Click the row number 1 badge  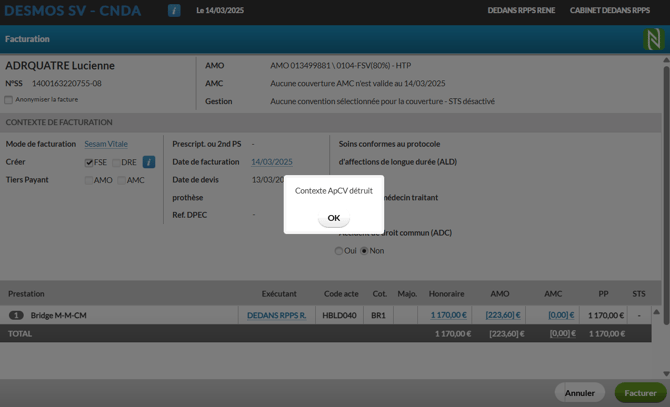click(x=16, y=315)
